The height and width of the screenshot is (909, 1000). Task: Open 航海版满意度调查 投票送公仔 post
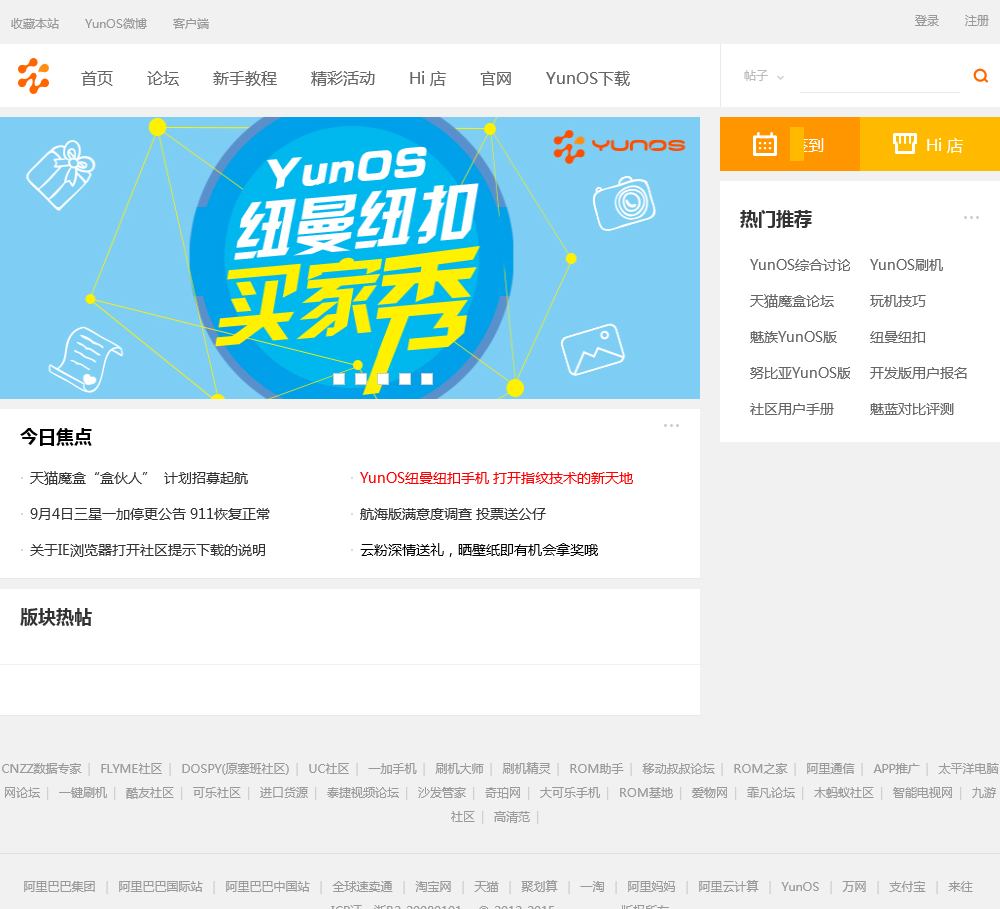click(x=453, y=514)
